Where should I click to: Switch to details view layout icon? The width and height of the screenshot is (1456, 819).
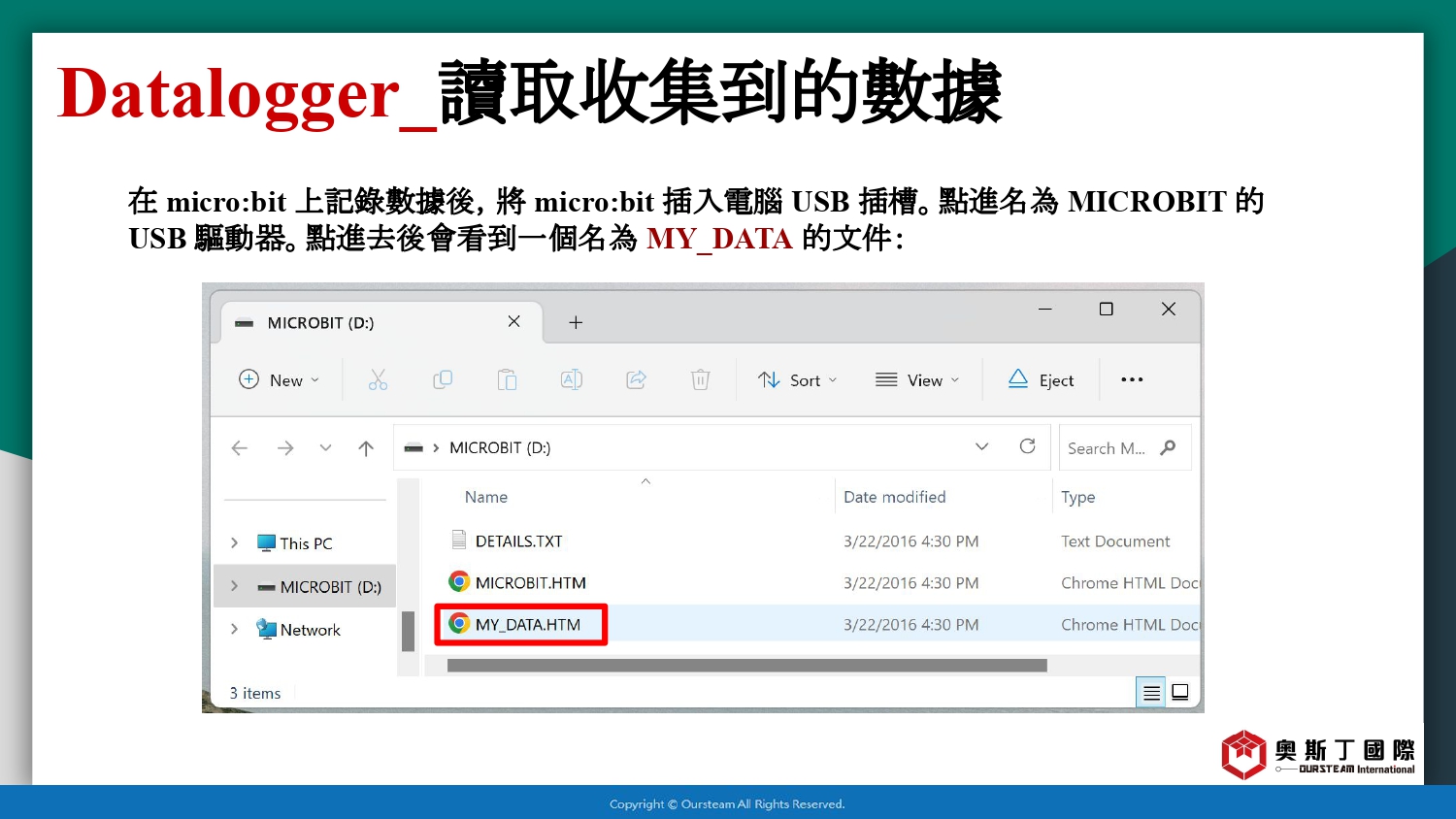[x=1151, y=693]
